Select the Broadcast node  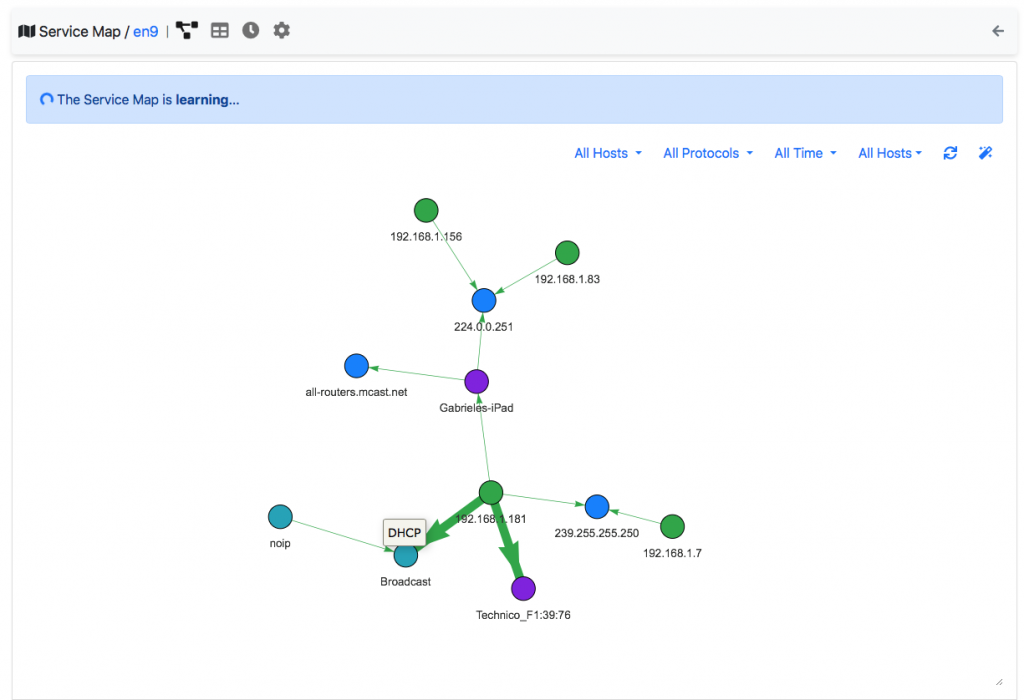(x=406, y=556)
